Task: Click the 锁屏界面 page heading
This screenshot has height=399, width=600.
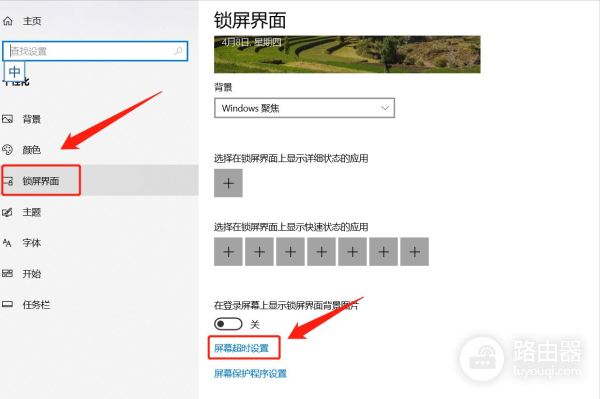Action: [250, 21]
